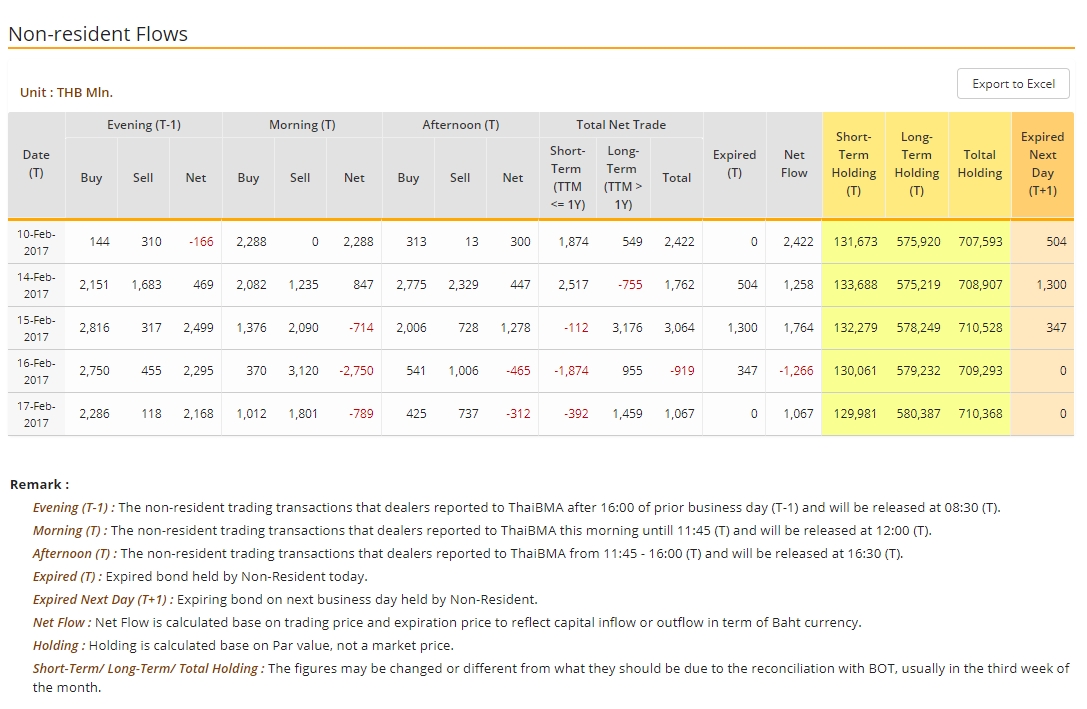Click the Short-Term Holding (T) header
The image size is (1087, 709).
[x=853, y=164]
